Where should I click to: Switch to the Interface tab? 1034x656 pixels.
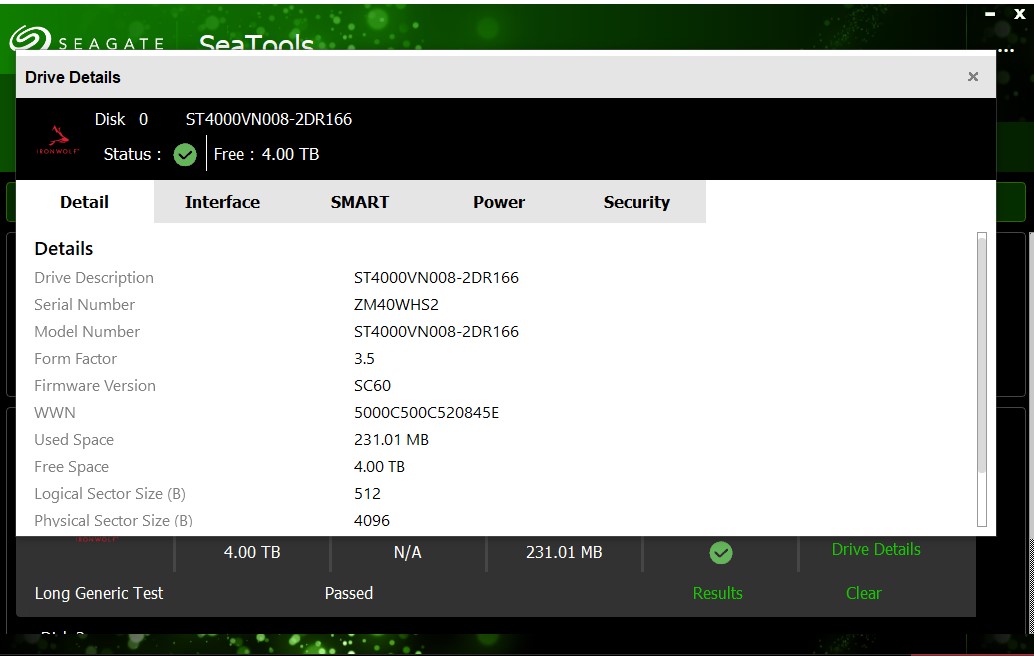(222, 202)
